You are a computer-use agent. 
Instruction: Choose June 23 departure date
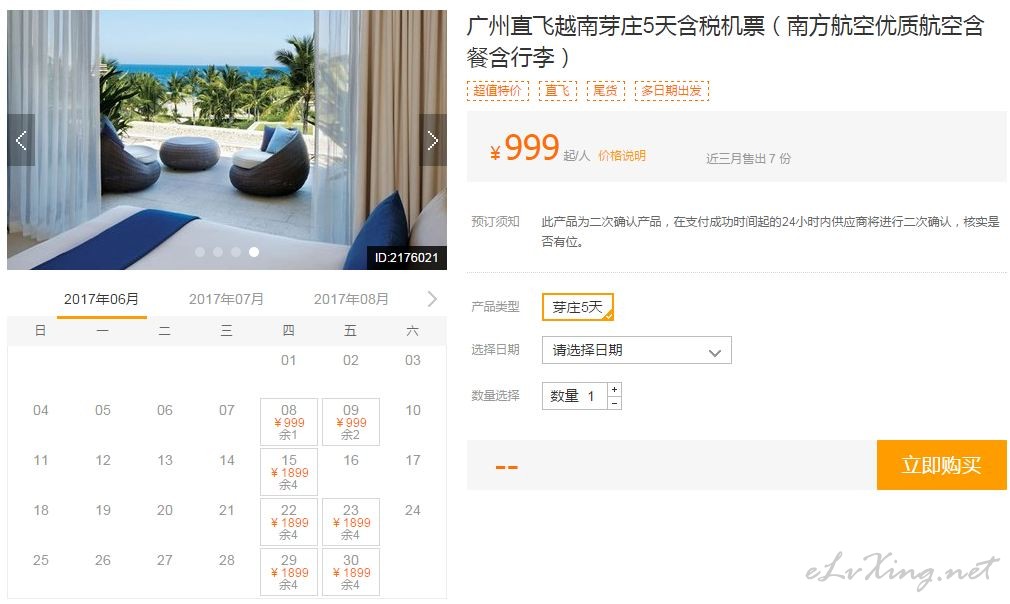pos(350,522)
